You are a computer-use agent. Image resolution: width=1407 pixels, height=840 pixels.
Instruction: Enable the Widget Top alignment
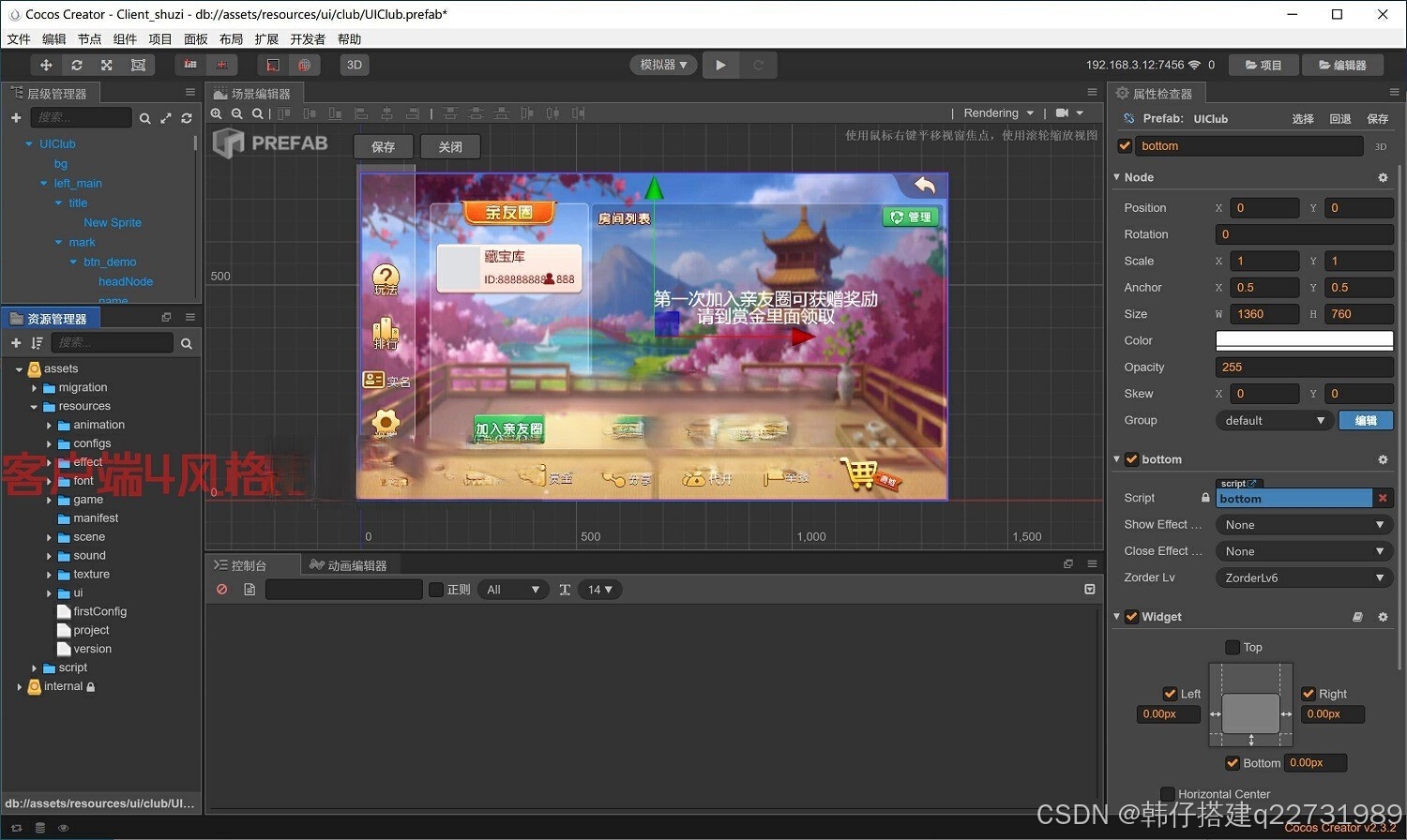[x=1233, y=648]
